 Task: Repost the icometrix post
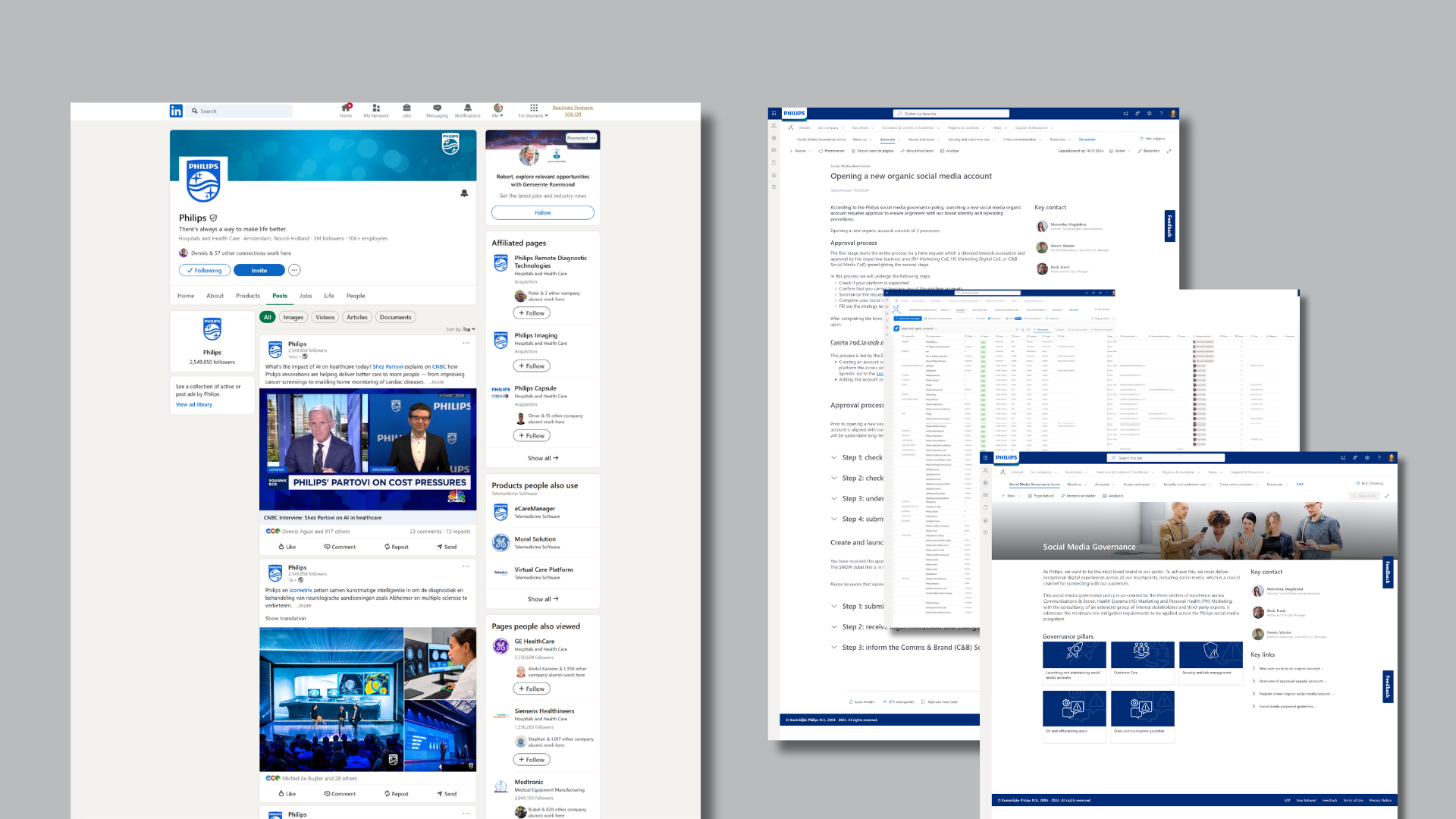pos(396,794)
